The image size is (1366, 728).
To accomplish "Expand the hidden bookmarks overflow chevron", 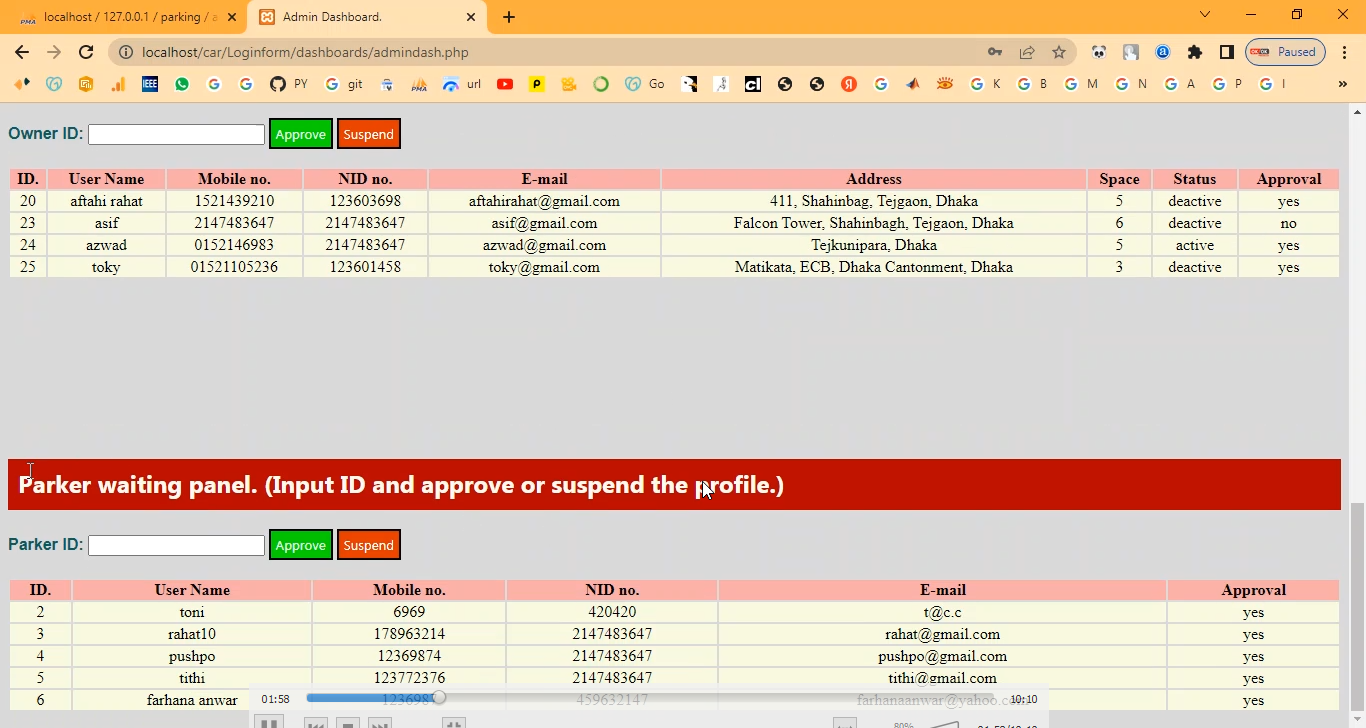I will 1342,84.
